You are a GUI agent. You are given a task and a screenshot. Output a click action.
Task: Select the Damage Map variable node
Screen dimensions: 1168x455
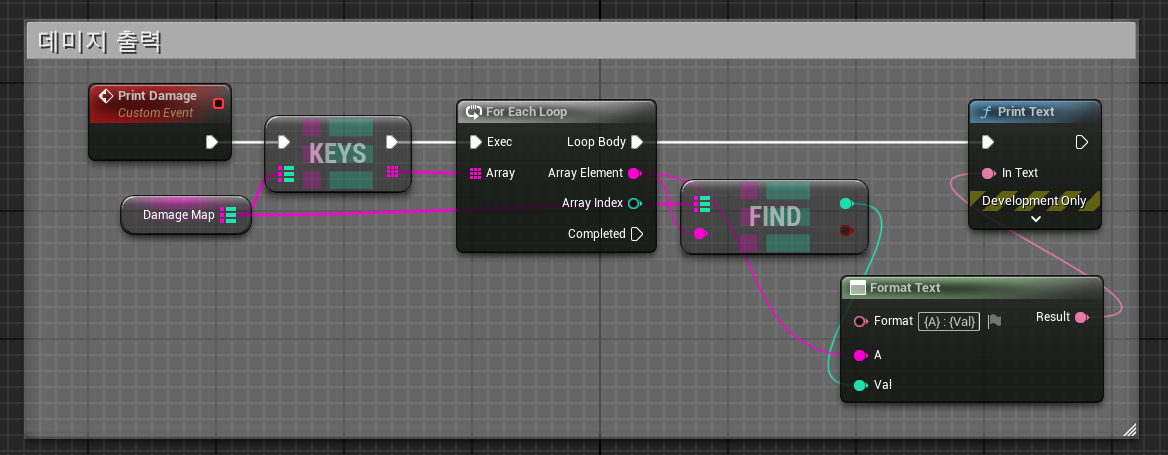pyautogui.click(x=185, y=215)
